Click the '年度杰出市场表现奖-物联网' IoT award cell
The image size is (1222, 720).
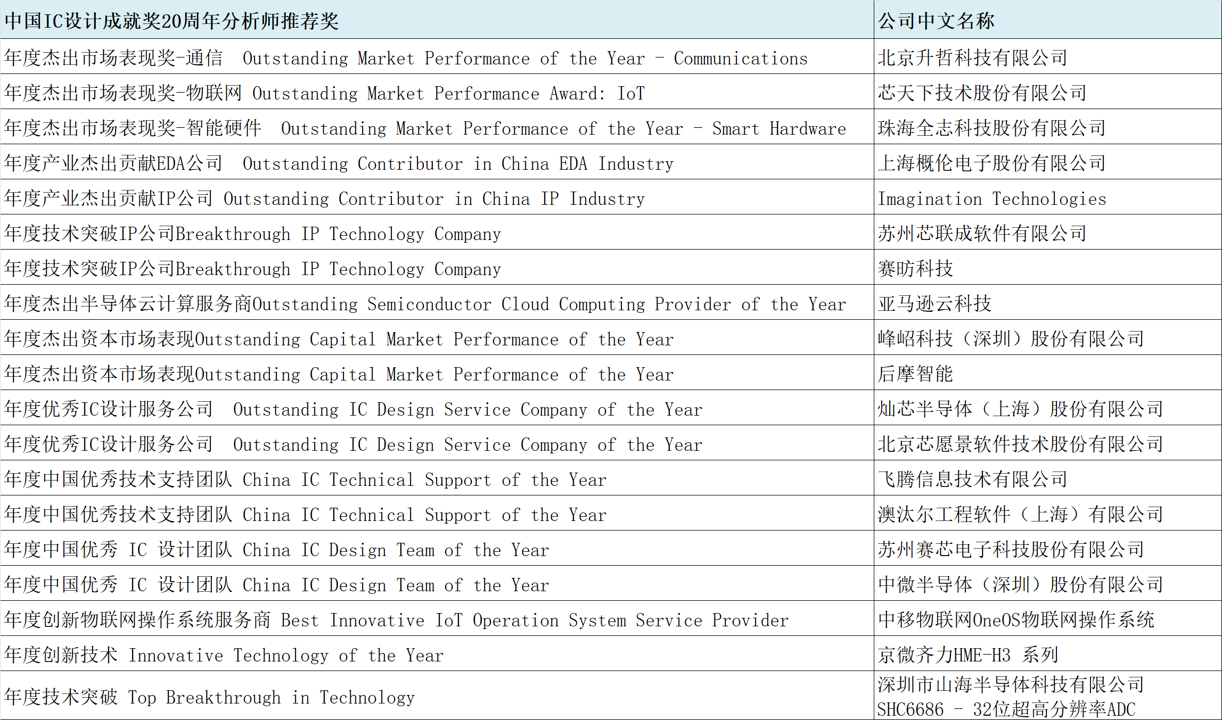point(437,92)
